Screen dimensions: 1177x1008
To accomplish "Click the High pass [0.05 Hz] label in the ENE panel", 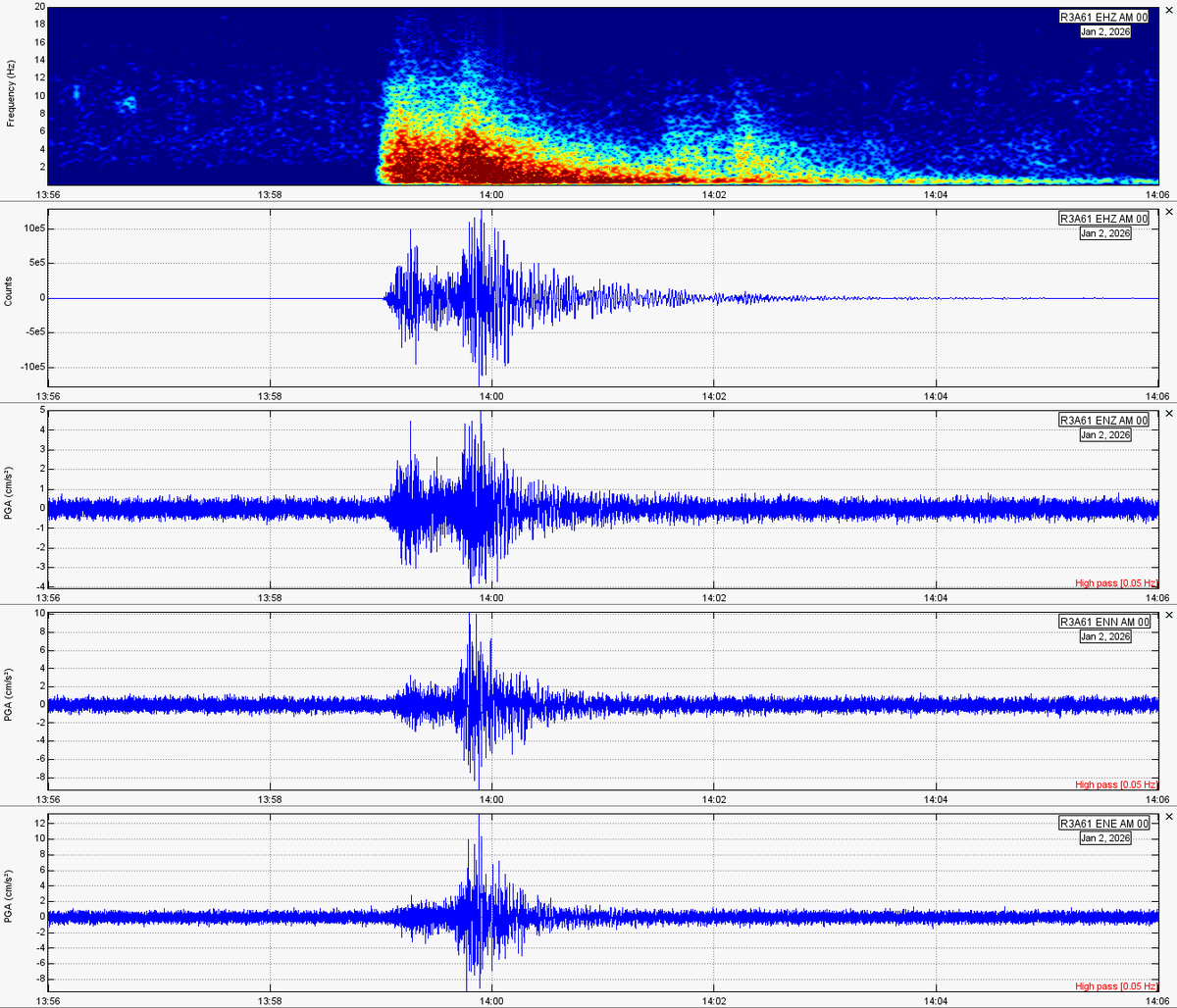I will 1116,986.
